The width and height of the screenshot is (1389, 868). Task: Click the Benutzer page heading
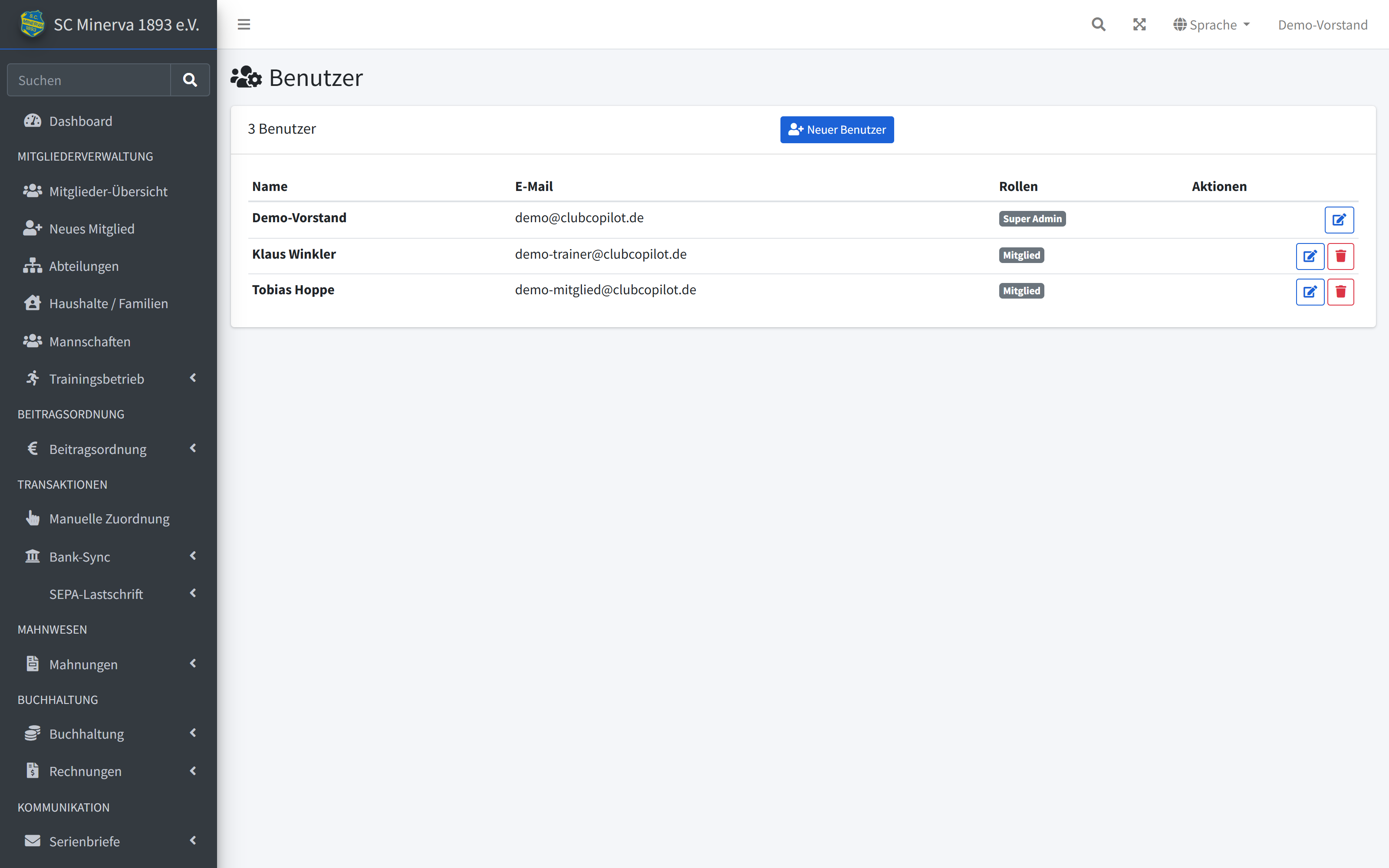click(316, 78)
